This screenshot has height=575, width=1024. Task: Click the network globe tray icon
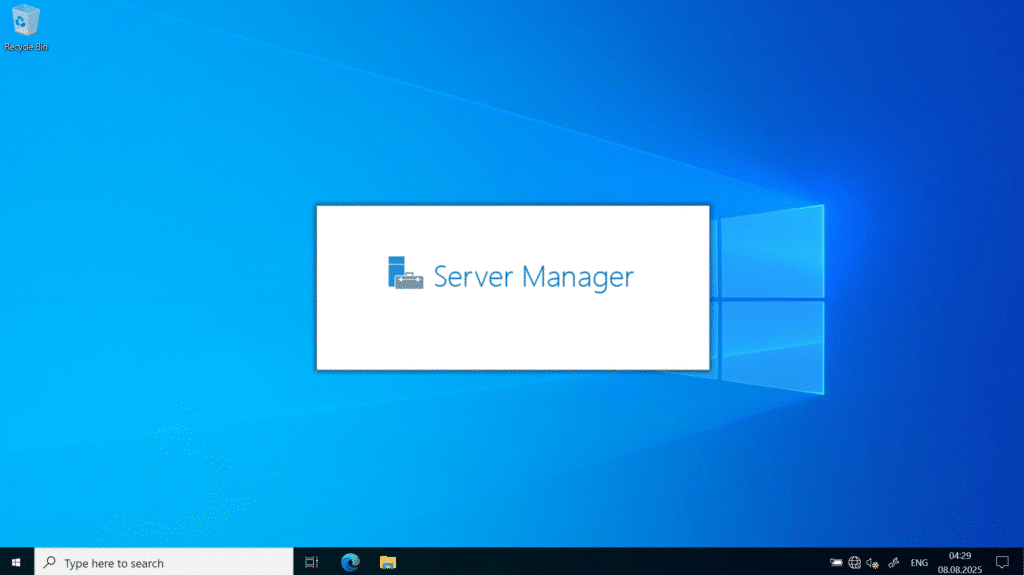point(854,563)
